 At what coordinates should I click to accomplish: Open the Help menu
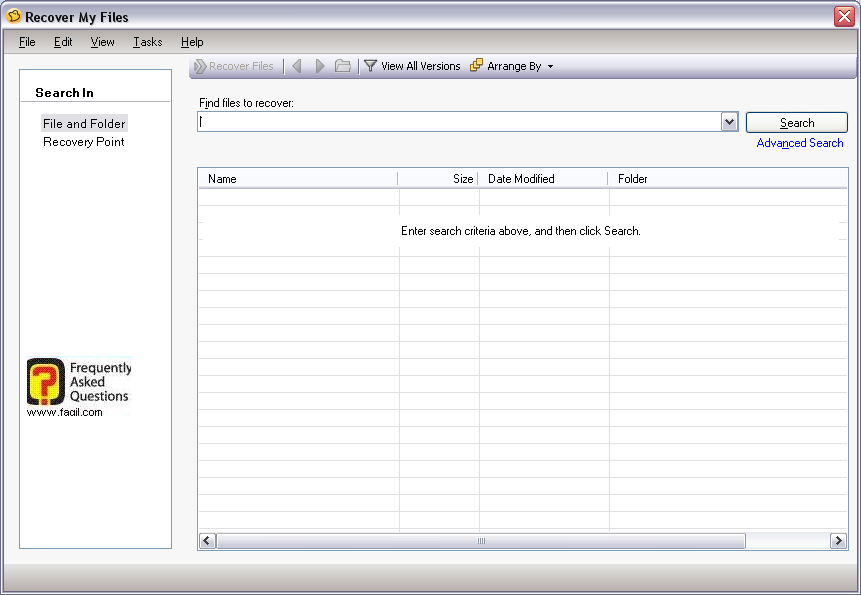192,42
